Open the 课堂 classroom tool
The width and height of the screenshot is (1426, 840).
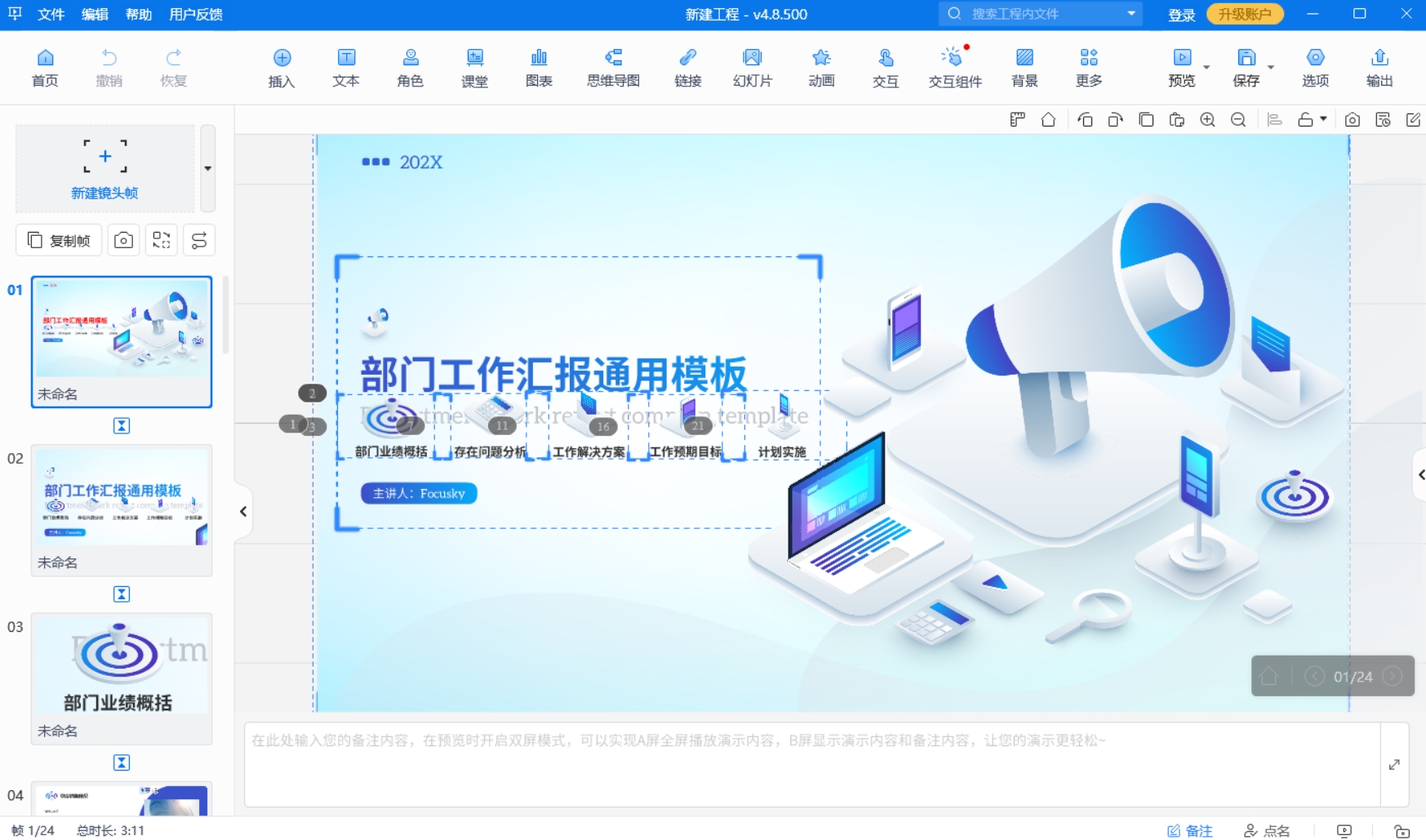coord(474,67)
